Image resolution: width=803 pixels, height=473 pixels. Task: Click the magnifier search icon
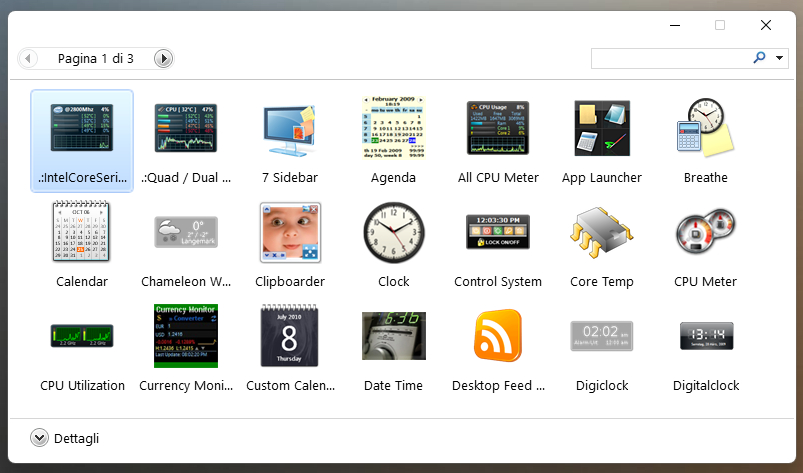(759, 58)
